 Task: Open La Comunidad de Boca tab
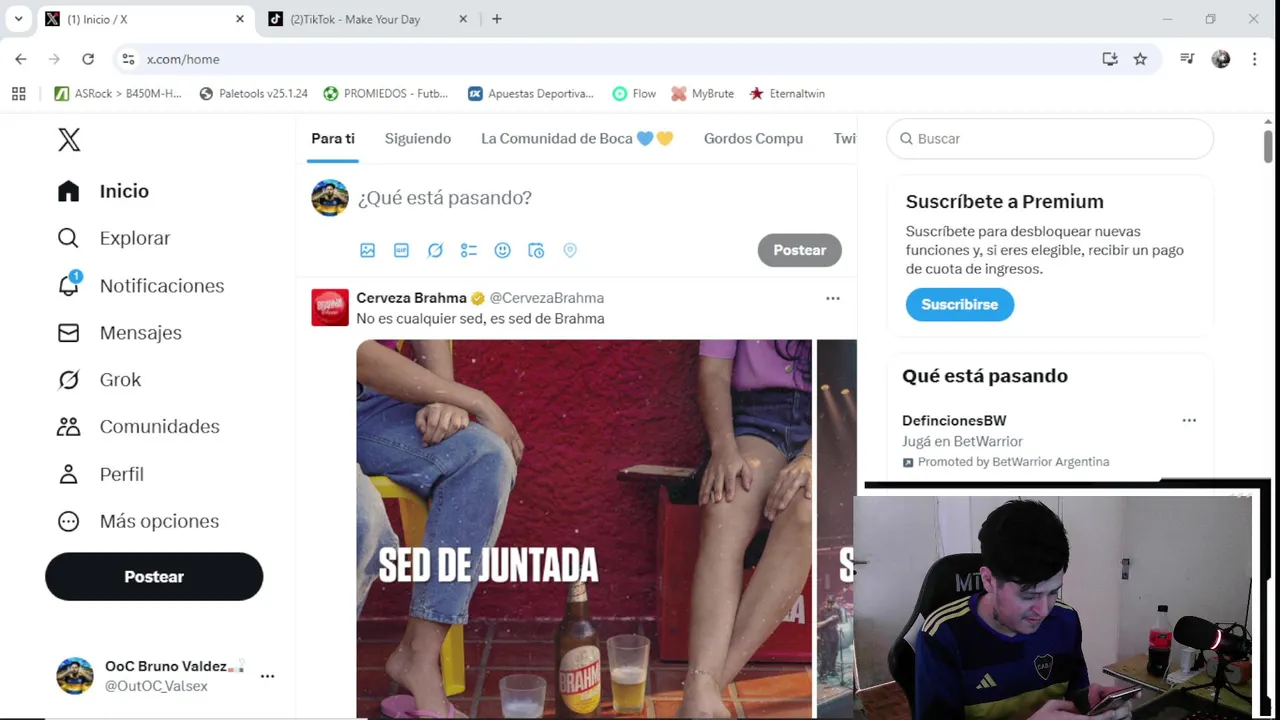coord(577,139)
